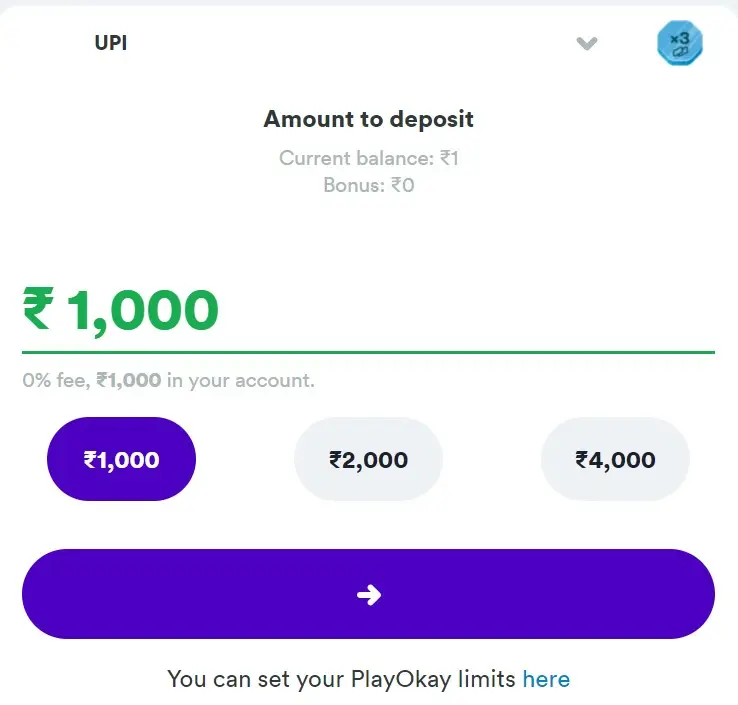Click the rupee symbol in the amount field

(x=37, y=310)
